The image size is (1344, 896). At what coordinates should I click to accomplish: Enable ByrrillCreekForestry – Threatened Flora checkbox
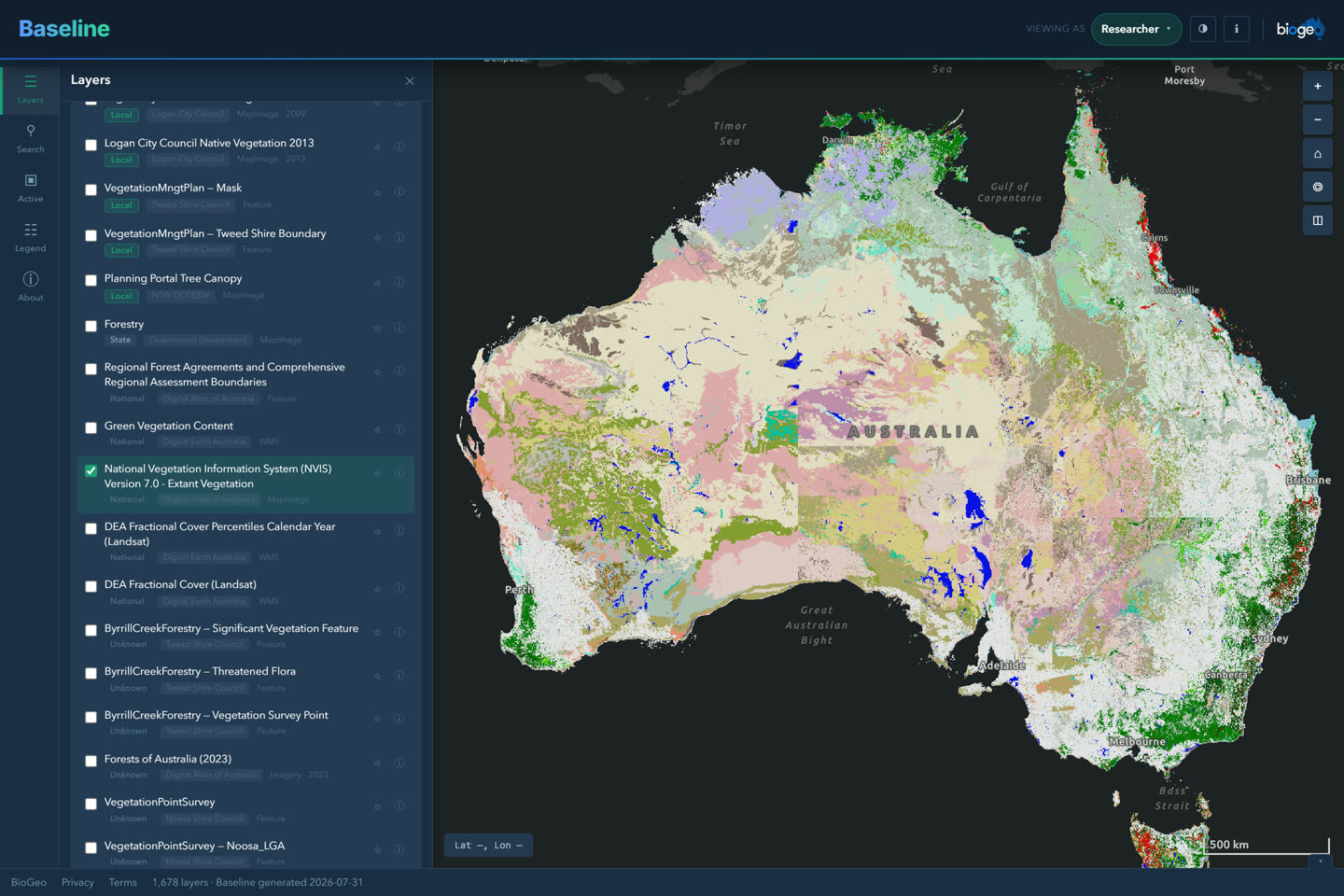[91, 673]
